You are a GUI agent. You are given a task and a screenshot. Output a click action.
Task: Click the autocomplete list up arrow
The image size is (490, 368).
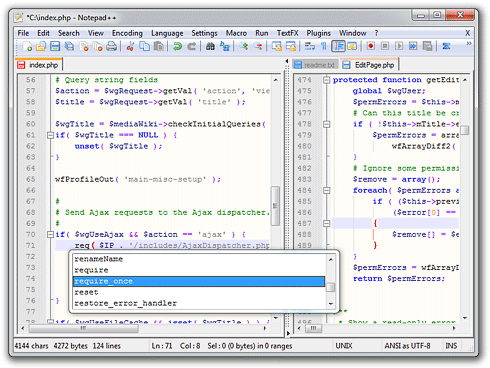click(331, 259)
